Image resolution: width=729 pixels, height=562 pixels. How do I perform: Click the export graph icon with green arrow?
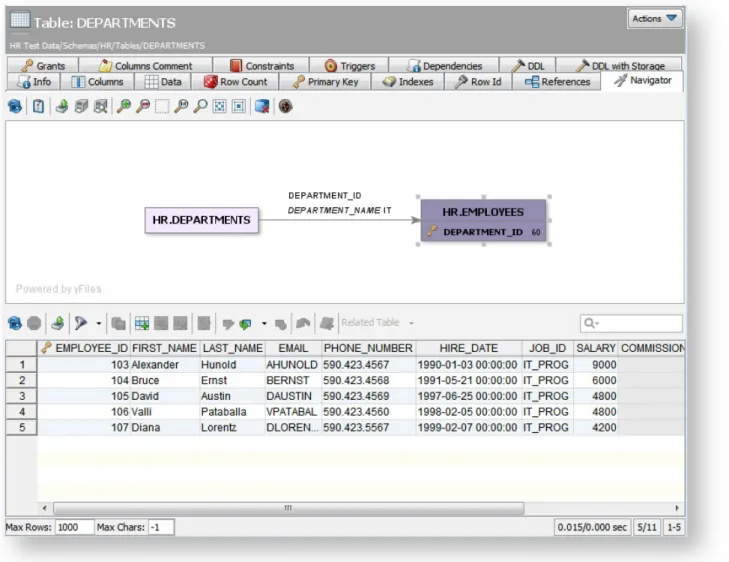62,106
